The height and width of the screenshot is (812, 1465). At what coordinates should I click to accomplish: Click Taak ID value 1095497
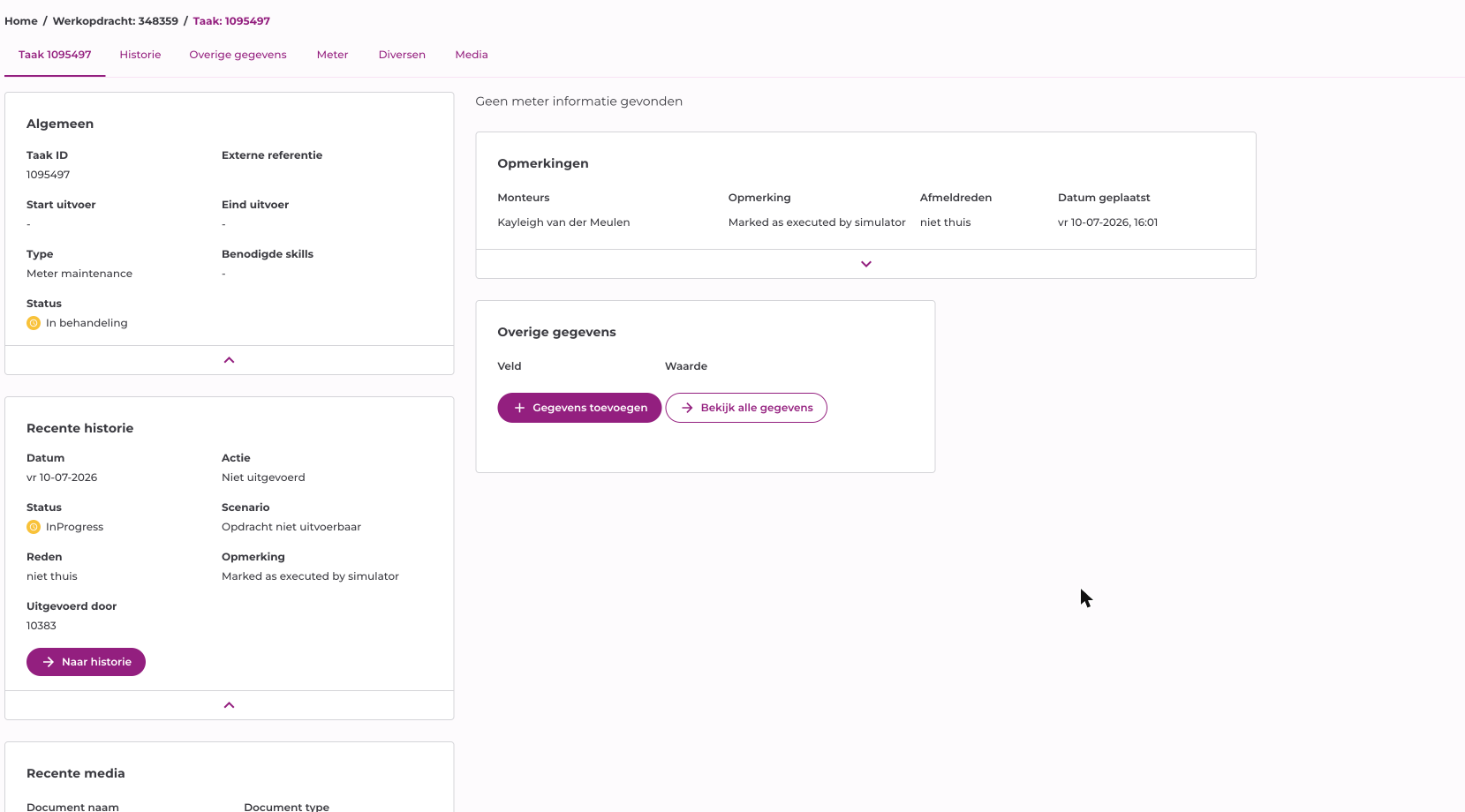(x=48, y=174)
